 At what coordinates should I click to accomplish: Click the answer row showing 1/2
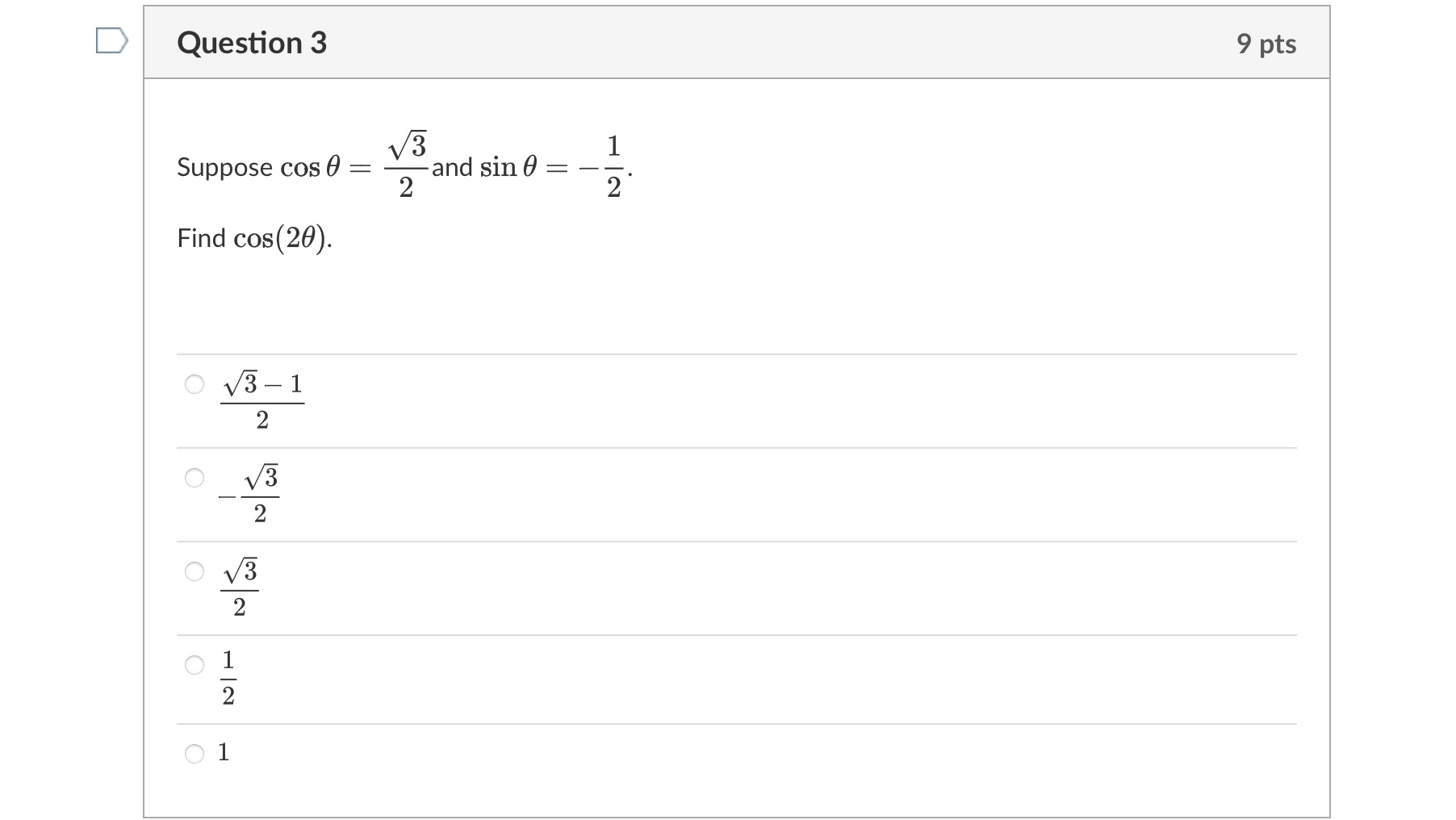[x=228, y=678]
